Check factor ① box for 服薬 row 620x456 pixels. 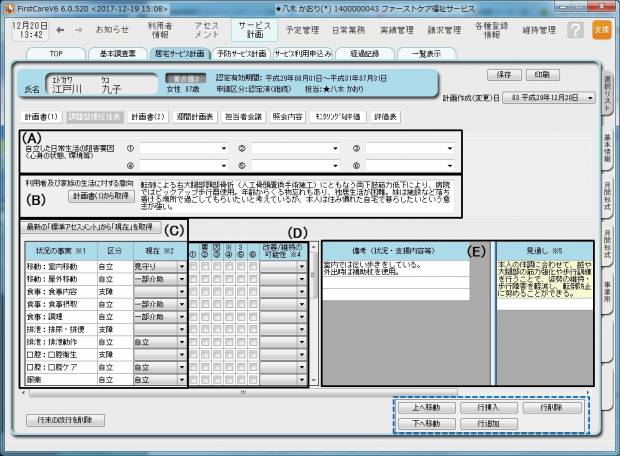click(193, 379)
